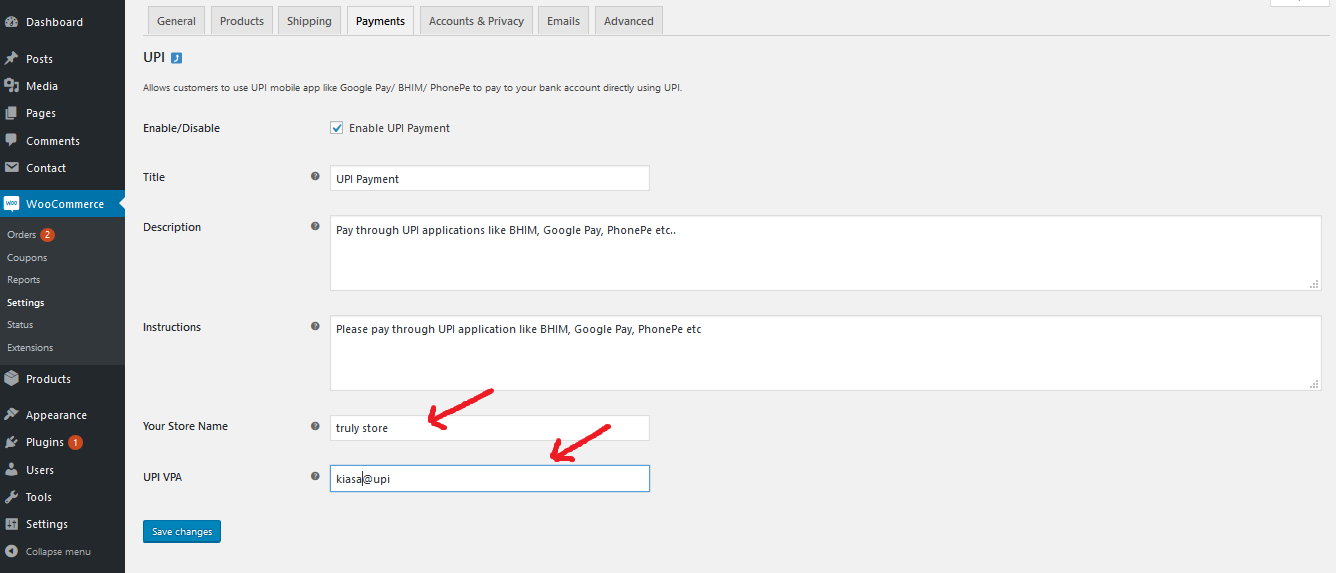Open Reports under WooCommerce menu

tap(24, 280)
